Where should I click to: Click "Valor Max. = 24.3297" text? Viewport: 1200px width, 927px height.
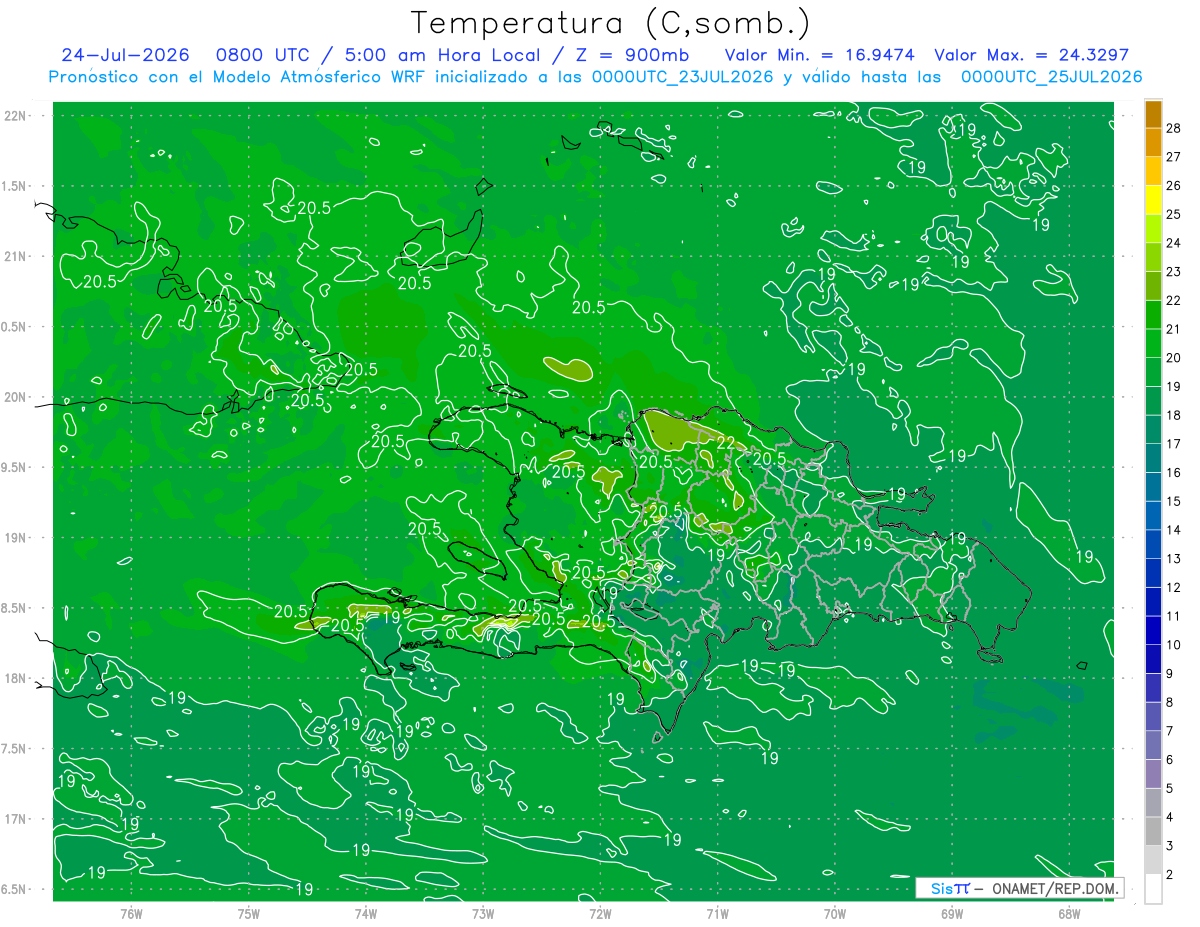pyautogui.click(x=1031, y=55)
